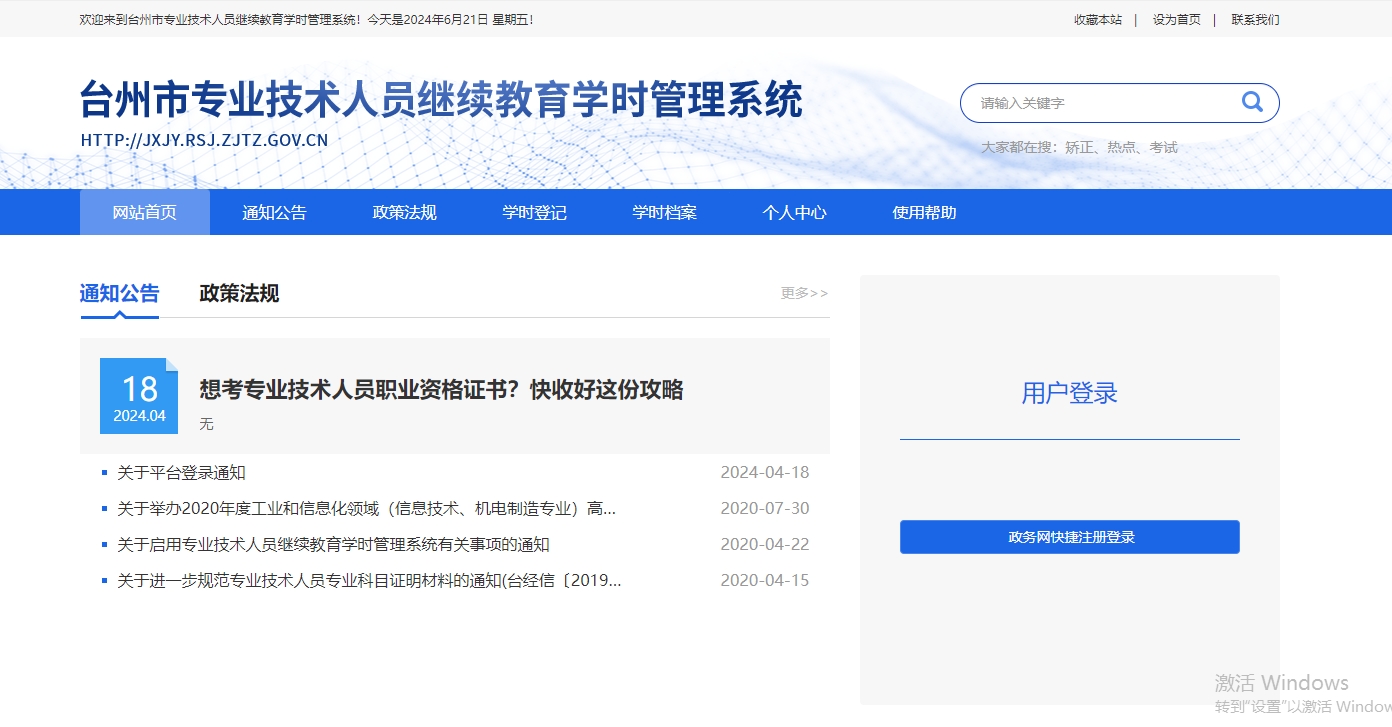Click the date 2020-04-15

765,580
